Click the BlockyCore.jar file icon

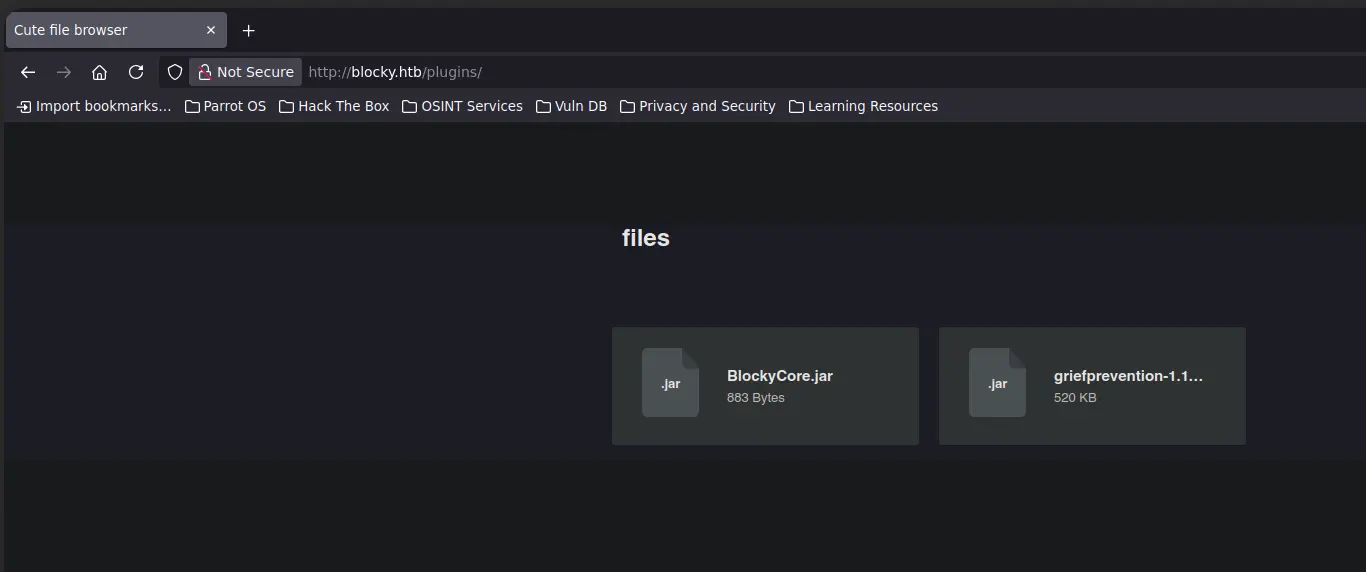[670, 383]
